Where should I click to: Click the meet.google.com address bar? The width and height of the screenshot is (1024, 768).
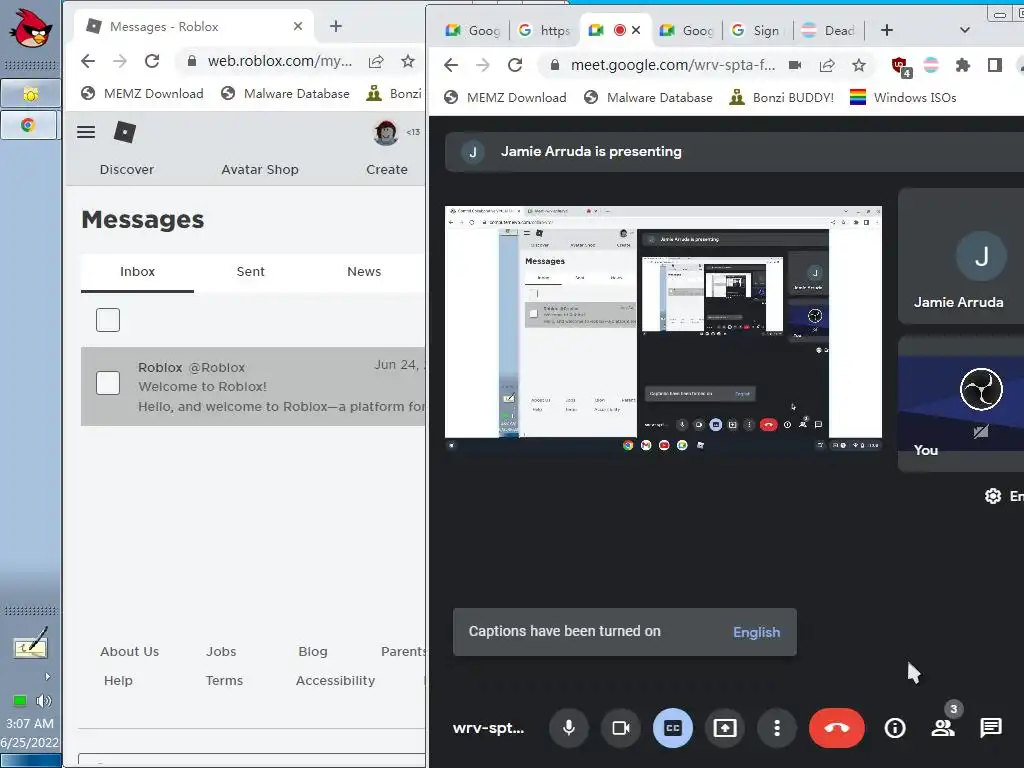point(673,65)
